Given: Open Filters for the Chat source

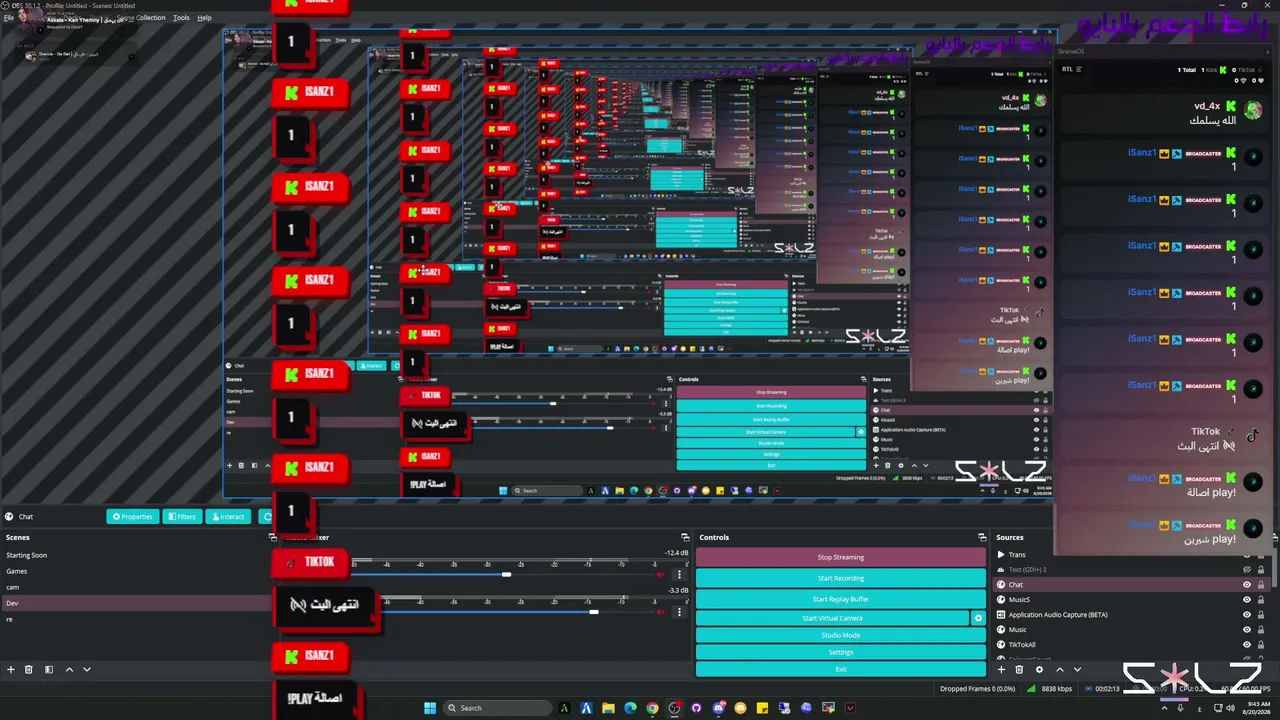Looking at the screenshot, I should pos(183,517).
